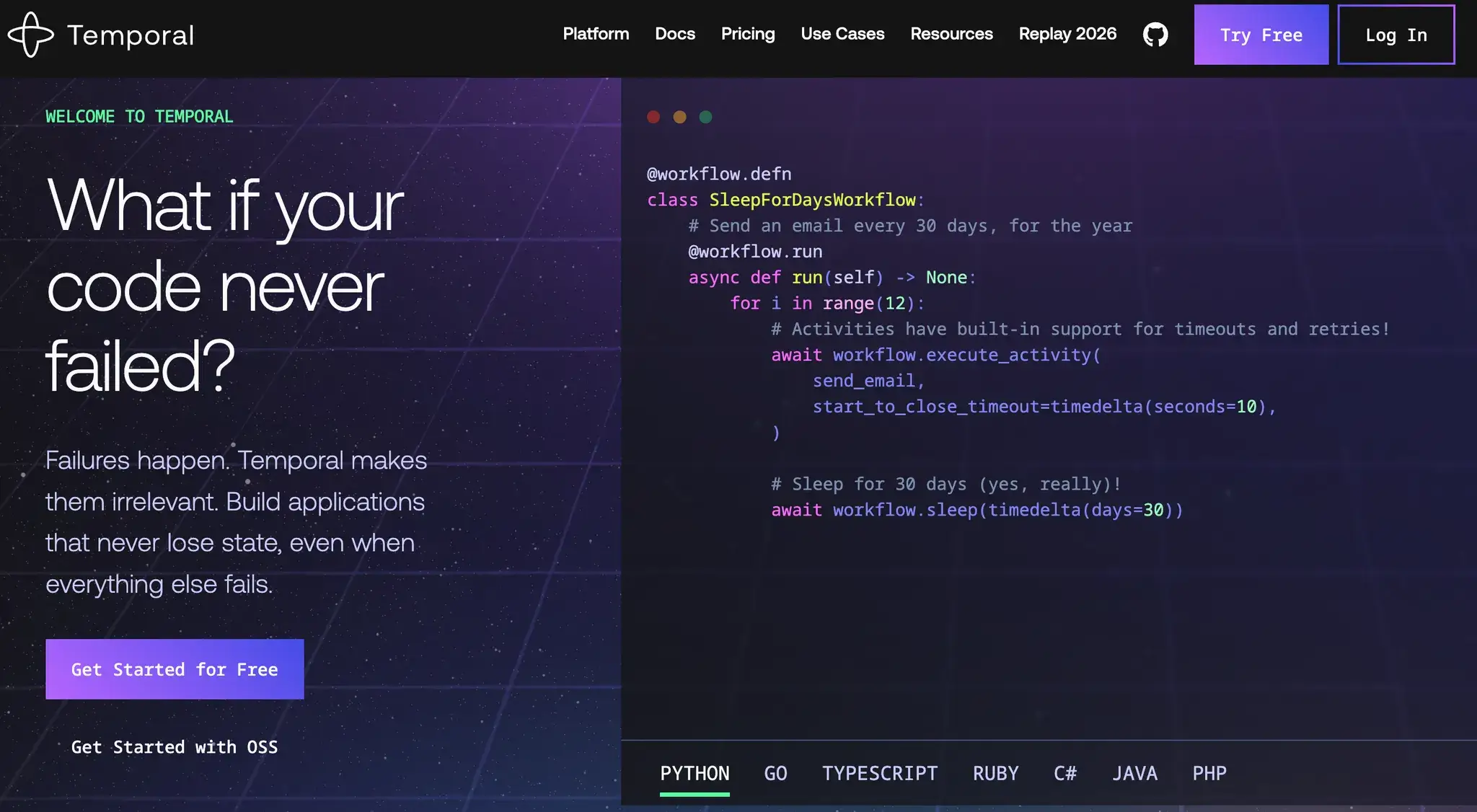Click the green window dot
1477x812 pixels.
pyautogui.click(x=705, y=117)
